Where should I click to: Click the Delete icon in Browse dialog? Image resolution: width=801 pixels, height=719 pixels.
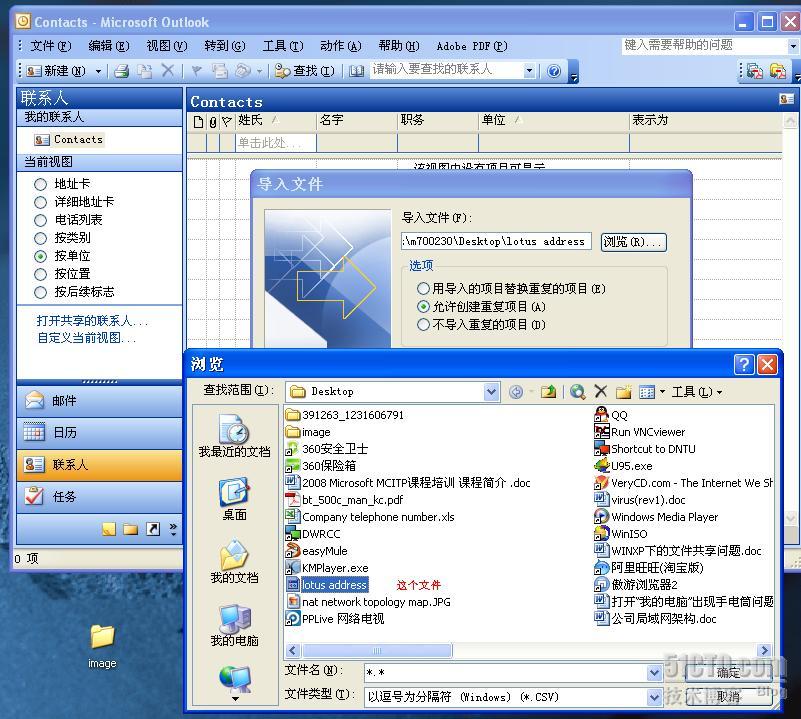(x=601, y=392)
